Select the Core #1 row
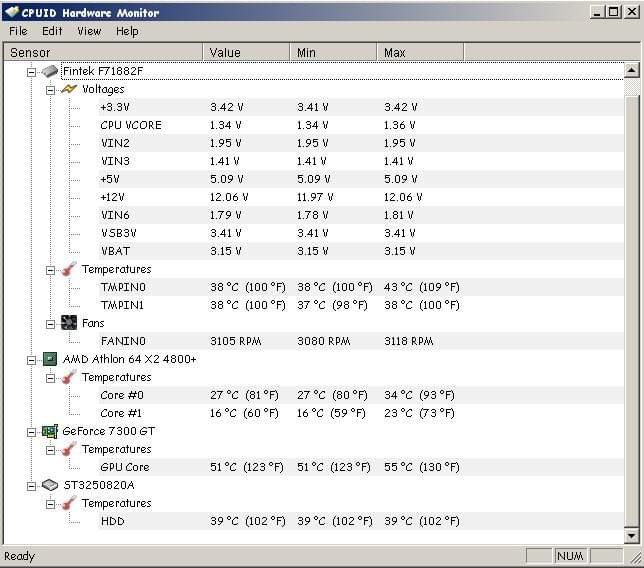The image size is (644, 568). (x=361, y=413)
